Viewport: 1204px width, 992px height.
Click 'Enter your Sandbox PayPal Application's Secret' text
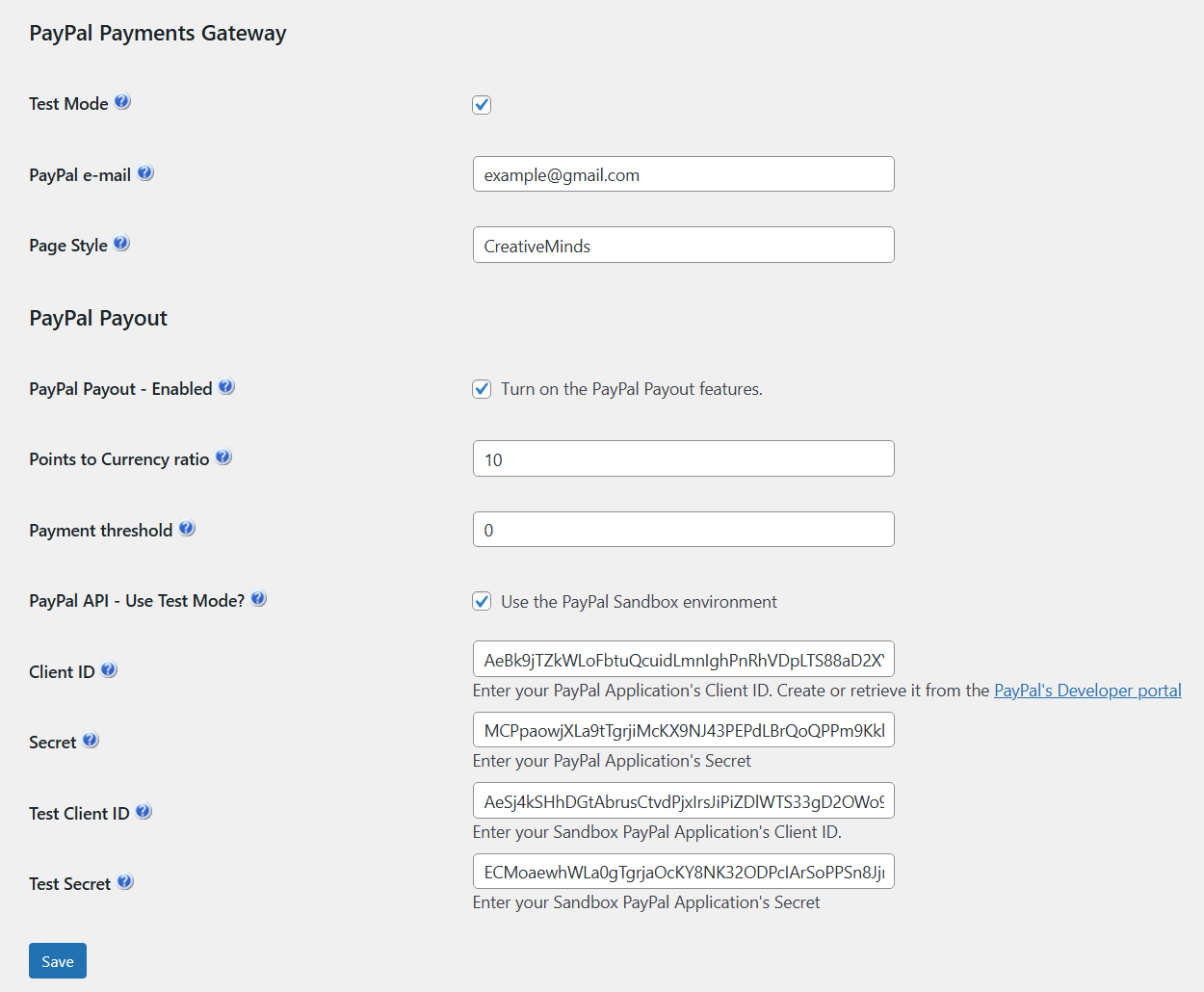click(646, 902)
